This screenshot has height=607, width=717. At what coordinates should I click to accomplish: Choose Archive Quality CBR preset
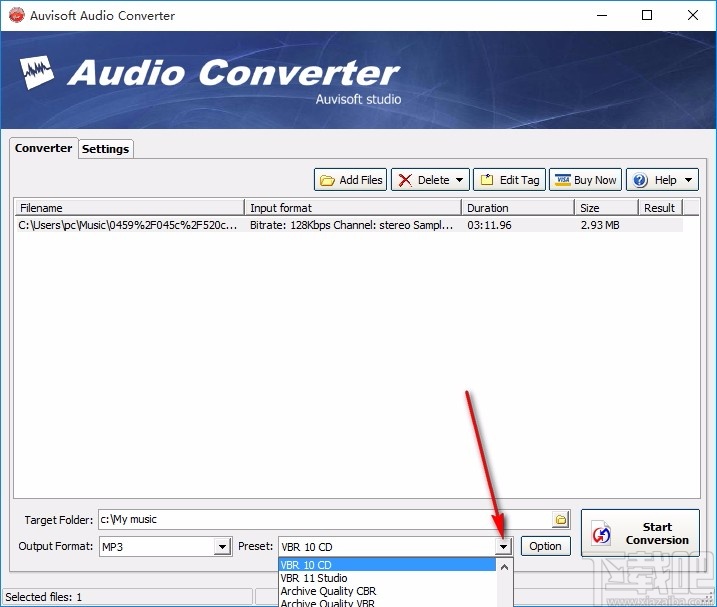[387, 591]
